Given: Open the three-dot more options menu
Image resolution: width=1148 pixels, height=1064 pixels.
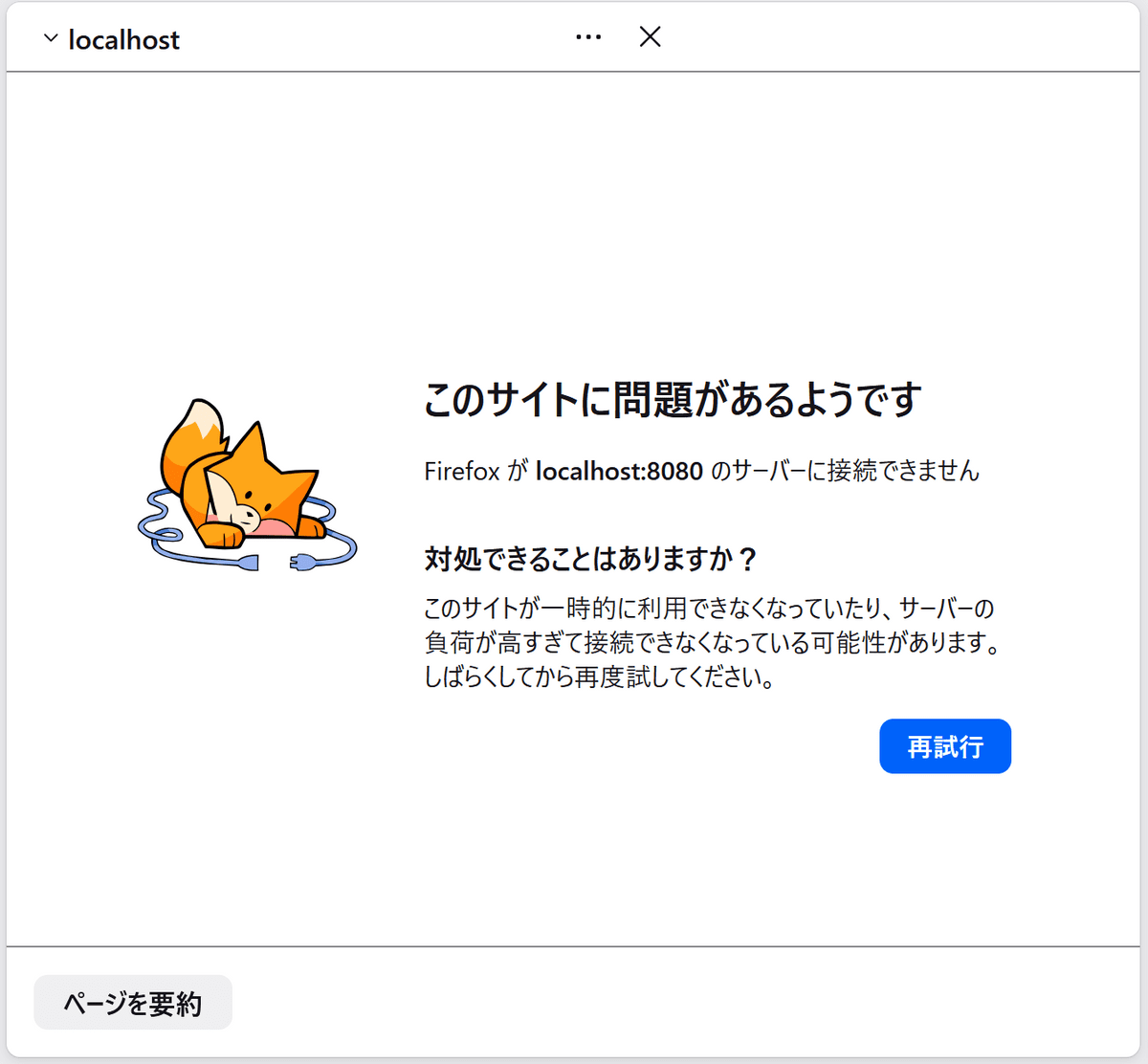Looking at the screenshot, I should [x=588, y=37].
